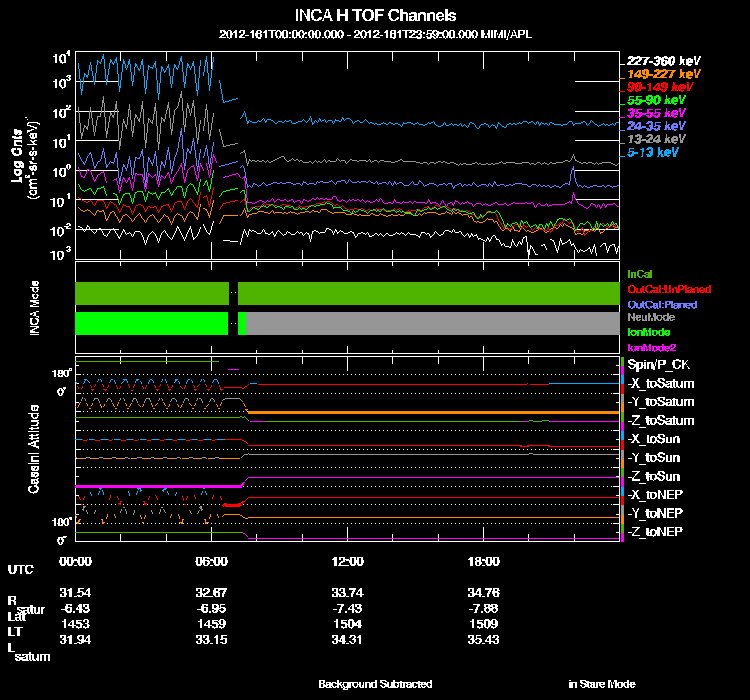Click the -X_toSaturn attitude label

click(x=661, y=383)
